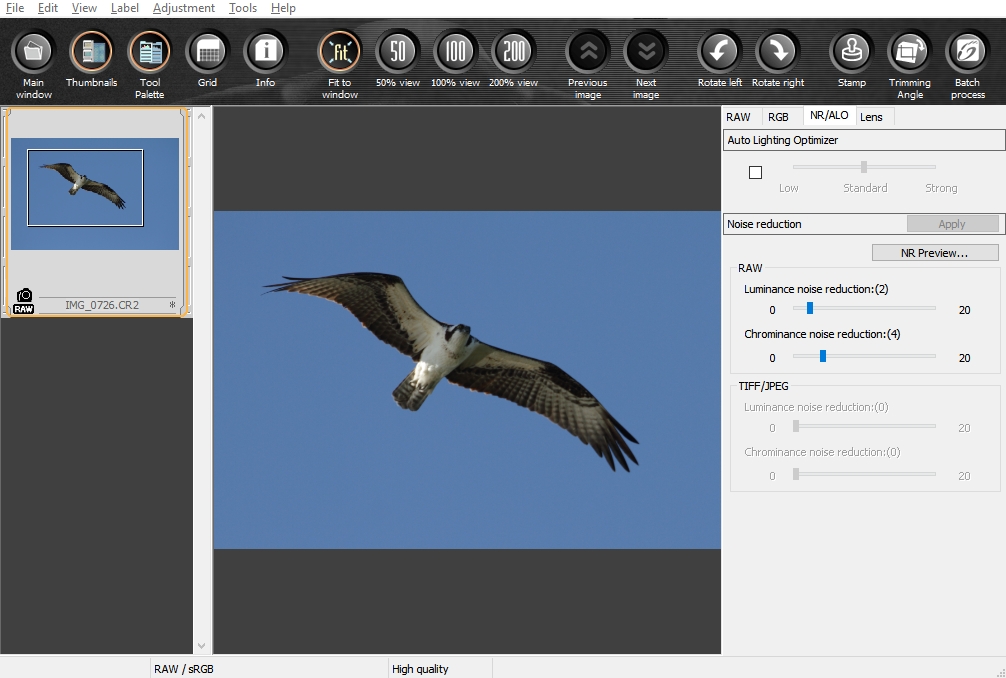The image size is (1006, 678).
Task: Click the Main window toolbar icon
Action: point(34,51)
